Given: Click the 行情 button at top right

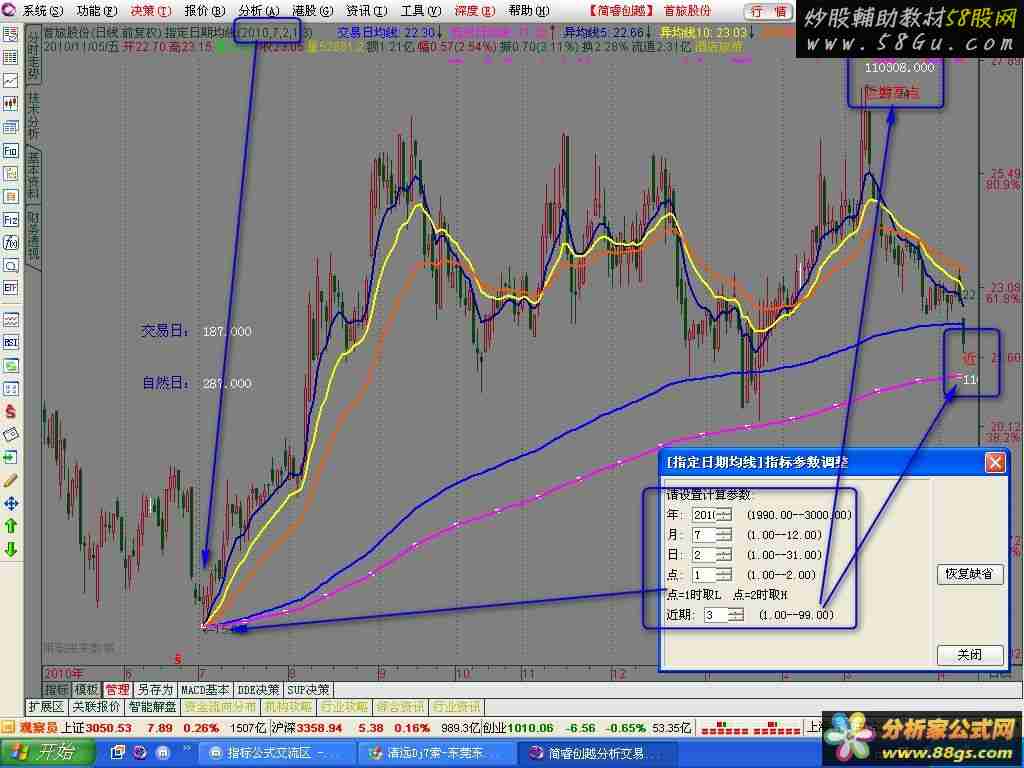Looking at the screenshot, I should [x=768, y=11].
